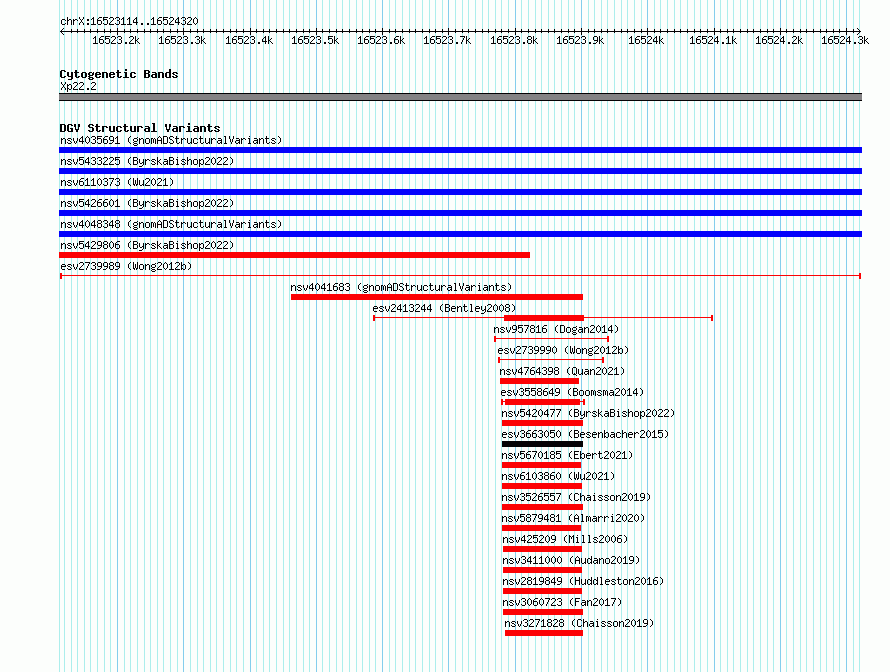Click the esv2413244 Bentley2008 label
890x672 pixels.
[444, 308]
